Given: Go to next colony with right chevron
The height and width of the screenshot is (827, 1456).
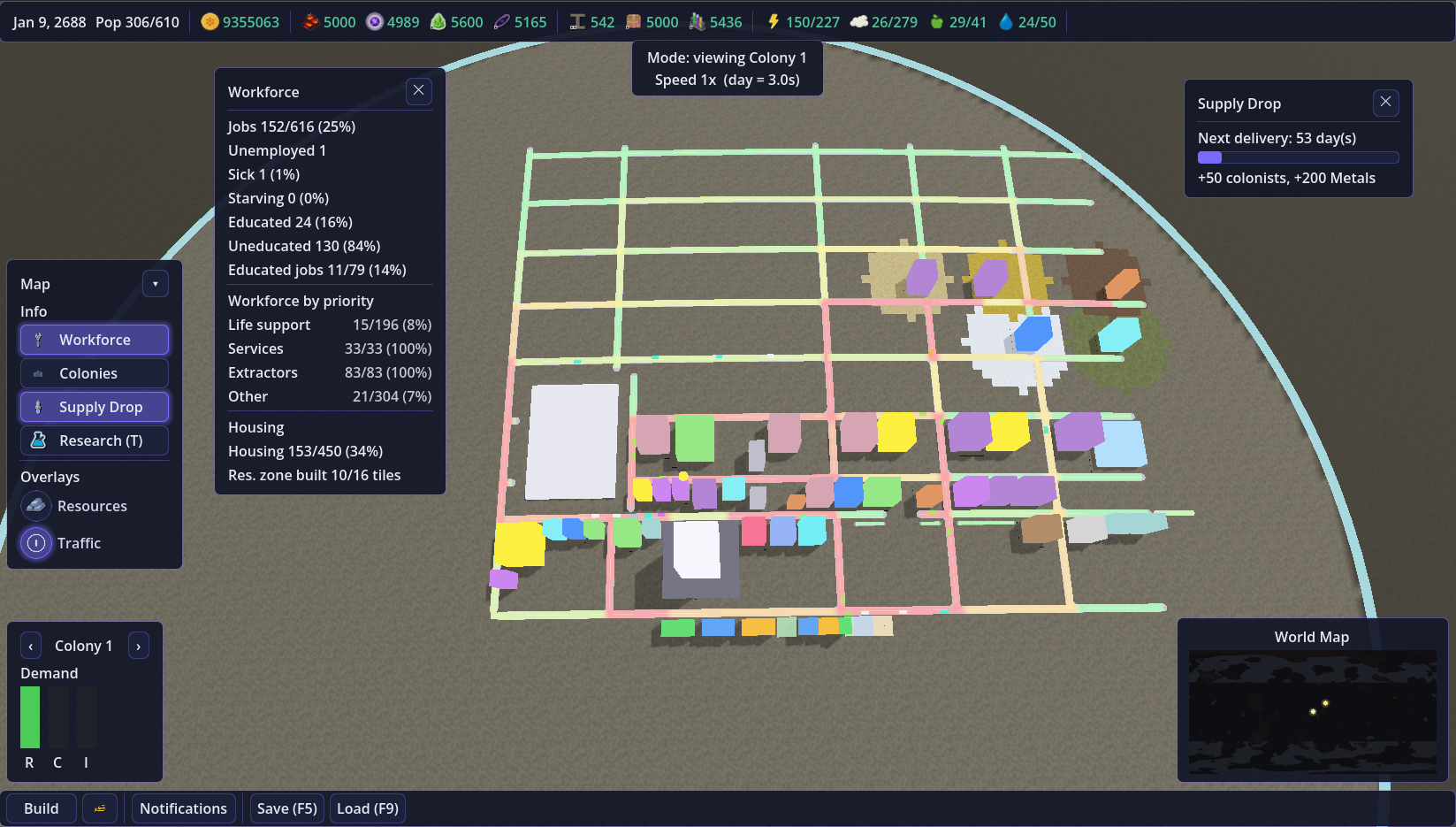Looking at the screenshot, I should pos(139,647).
